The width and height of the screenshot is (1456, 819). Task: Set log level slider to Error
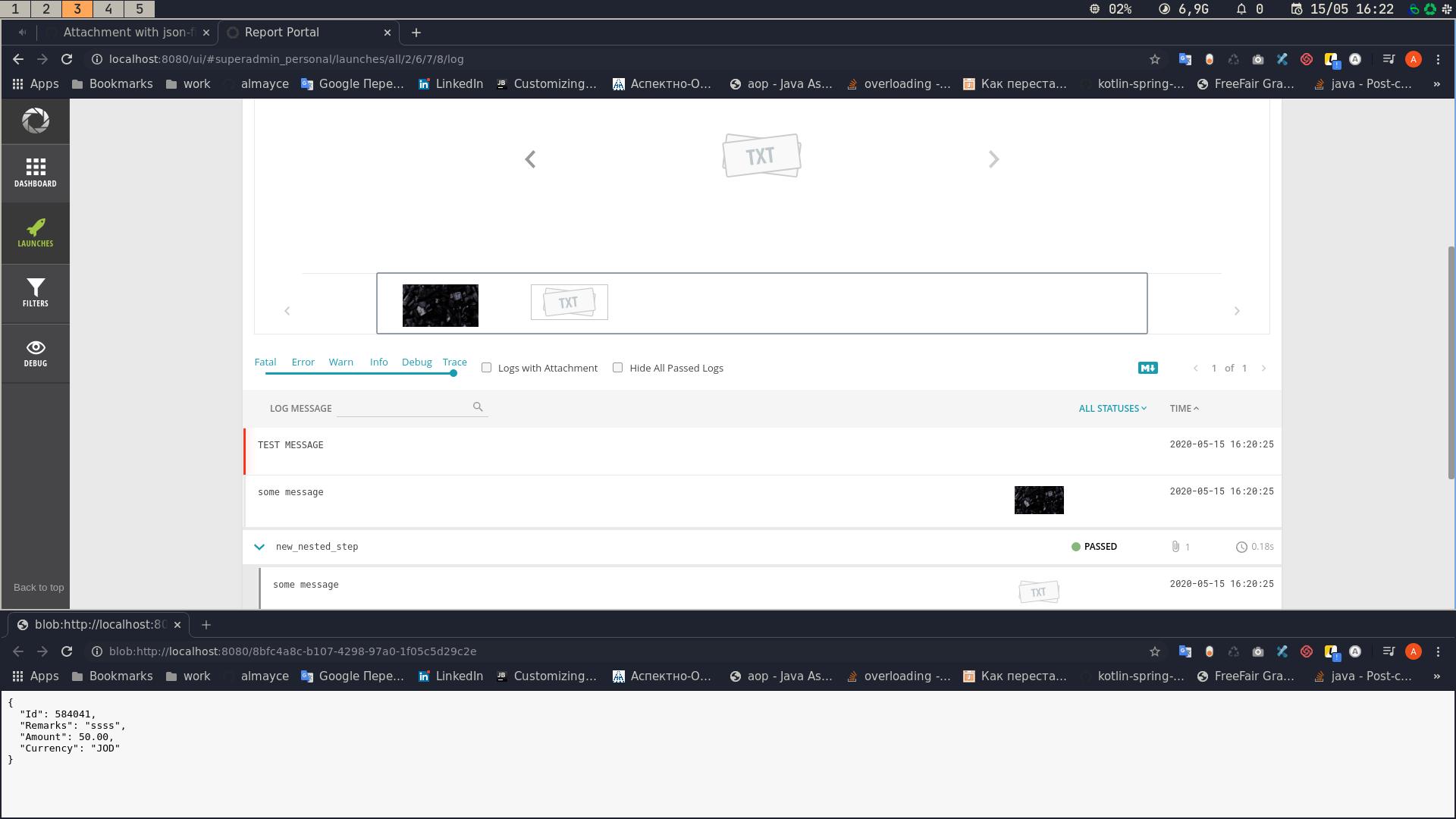(x=303, y=373)
